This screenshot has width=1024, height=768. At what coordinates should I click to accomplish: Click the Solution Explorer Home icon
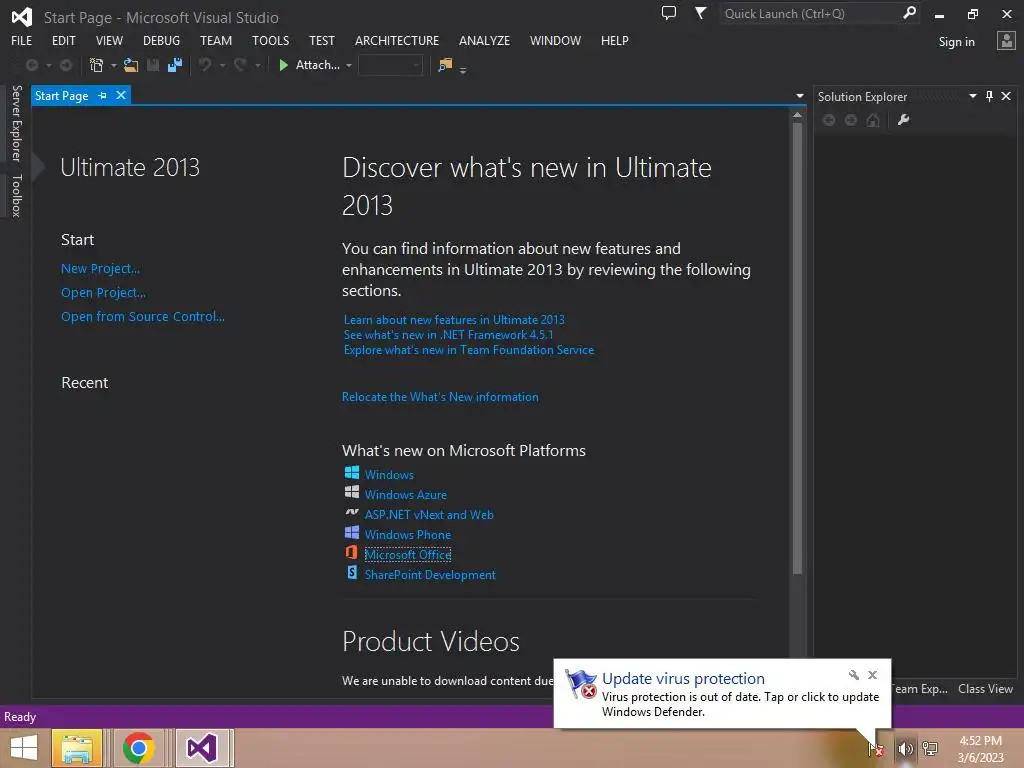(872, 120)
